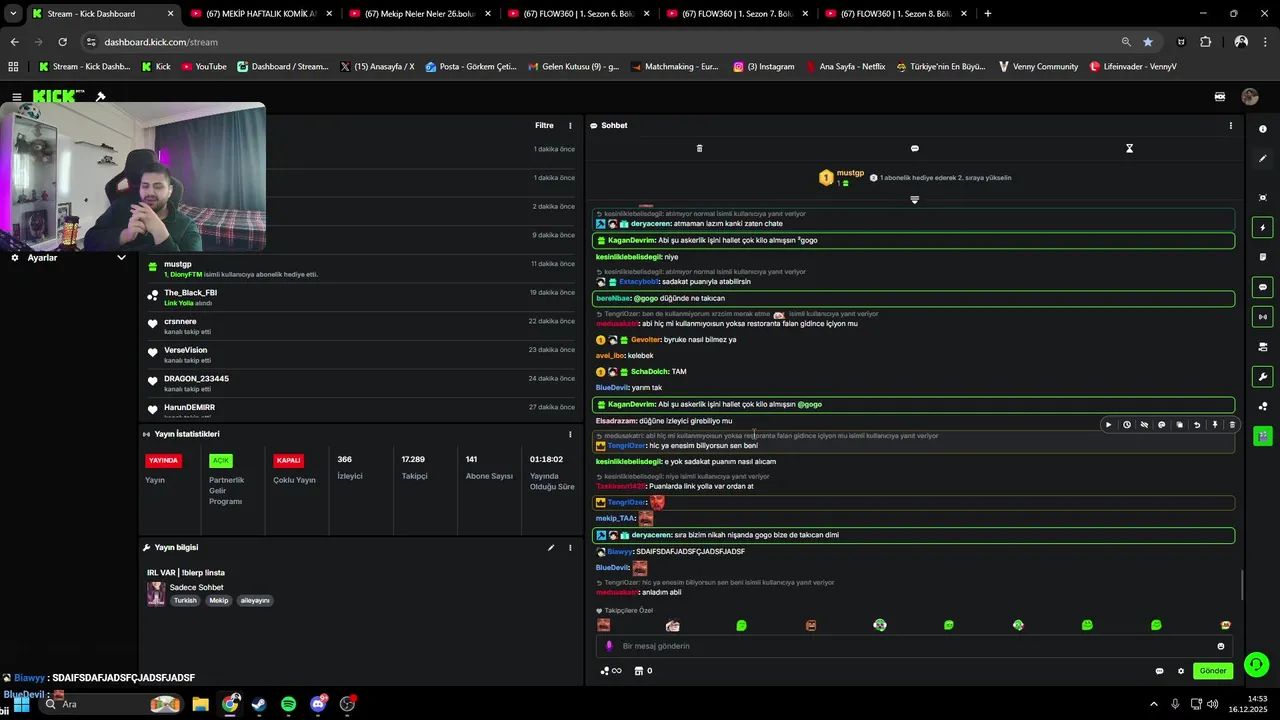1280x720 pixels.
Task: Open the info icon in right sidebar
Action: (x=1263, y=130)
